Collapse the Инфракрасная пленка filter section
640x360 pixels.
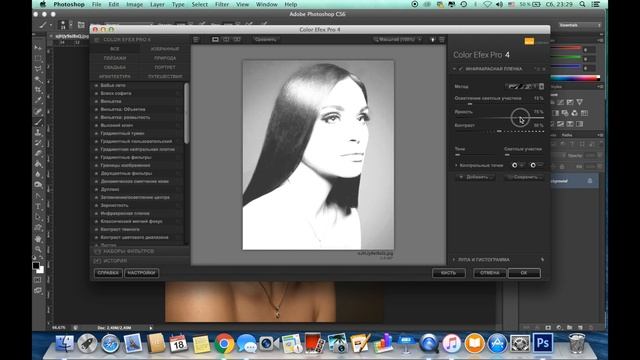(x=454, y=69)
